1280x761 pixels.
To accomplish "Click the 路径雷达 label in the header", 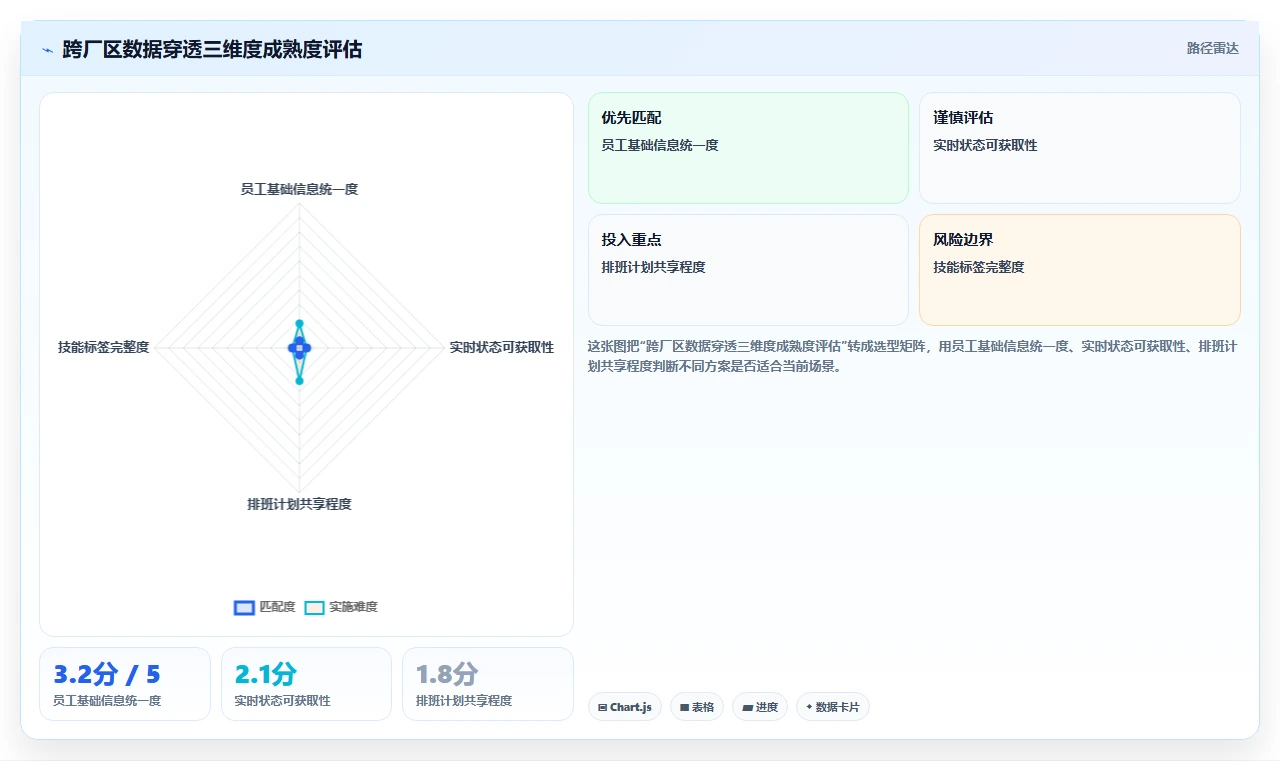I will click(1212, 48).
